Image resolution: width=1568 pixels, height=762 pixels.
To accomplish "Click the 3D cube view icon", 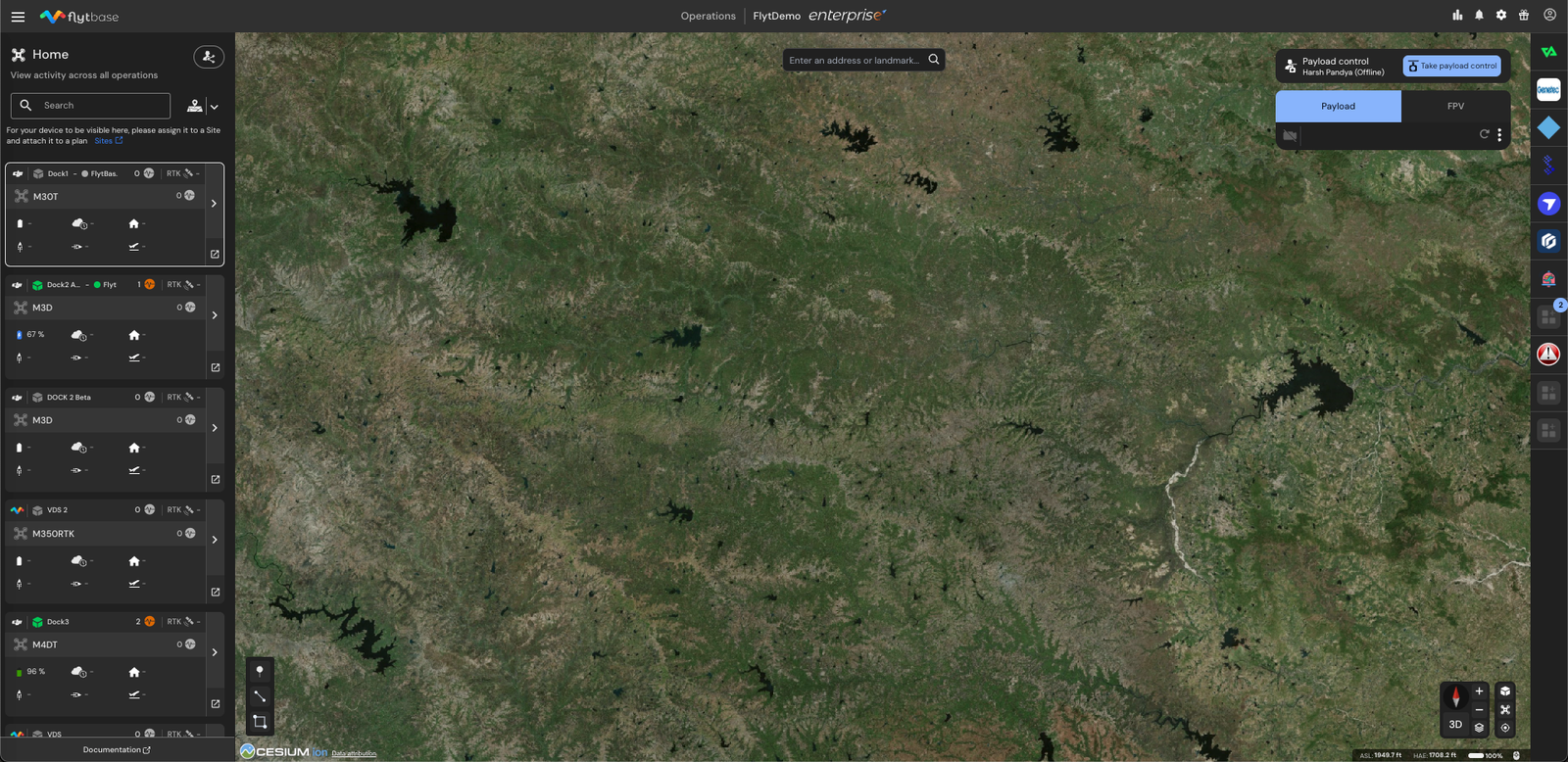I will click(1505, 691).
